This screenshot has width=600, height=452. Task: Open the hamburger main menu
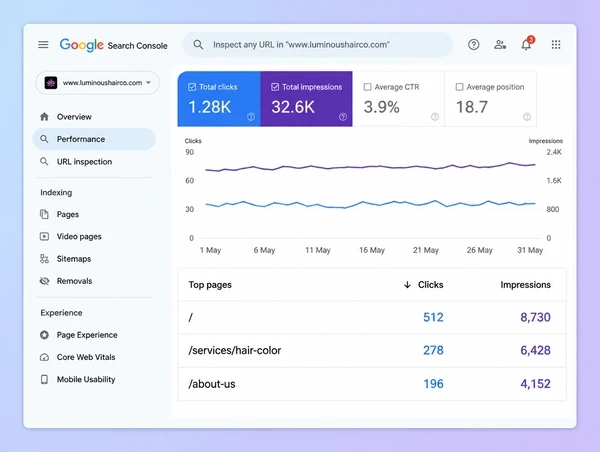point(43,45)
